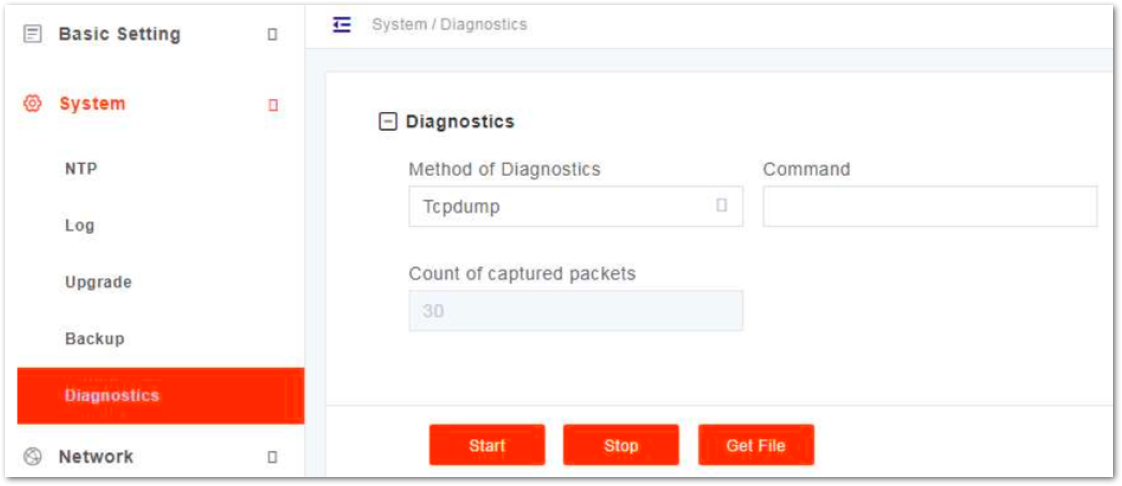Click the System gear icon

coord(32,104)
